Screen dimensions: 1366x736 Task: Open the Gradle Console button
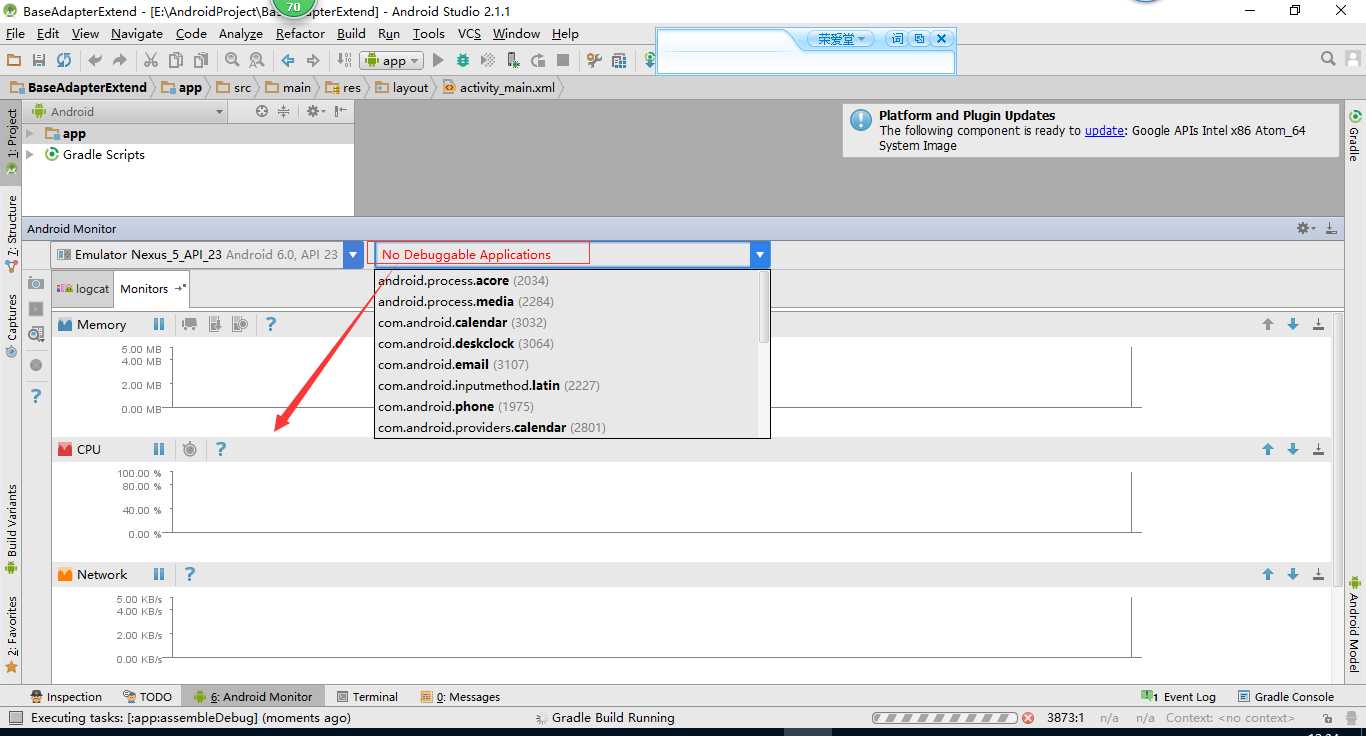click(x=1285, y=696)
